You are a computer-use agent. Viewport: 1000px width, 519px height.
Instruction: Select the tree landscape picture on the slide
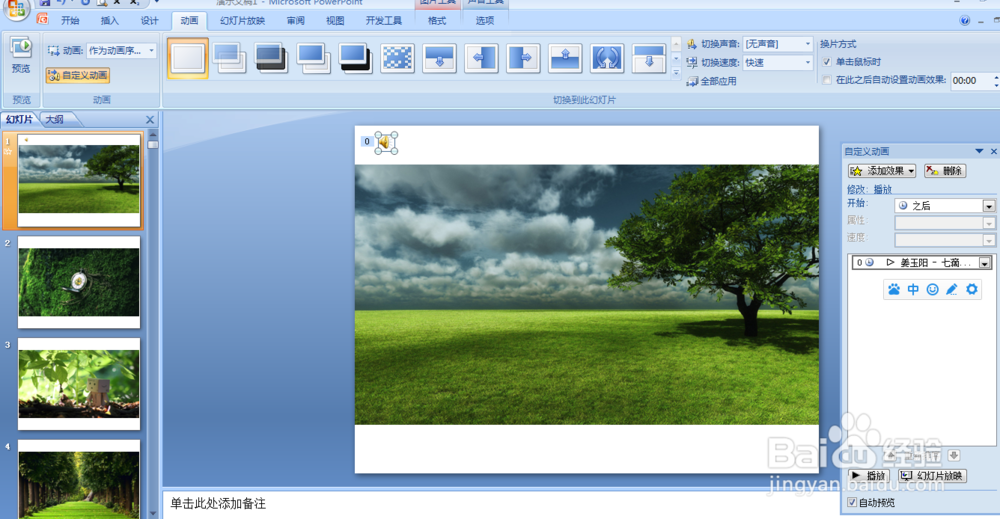(587, 295)
